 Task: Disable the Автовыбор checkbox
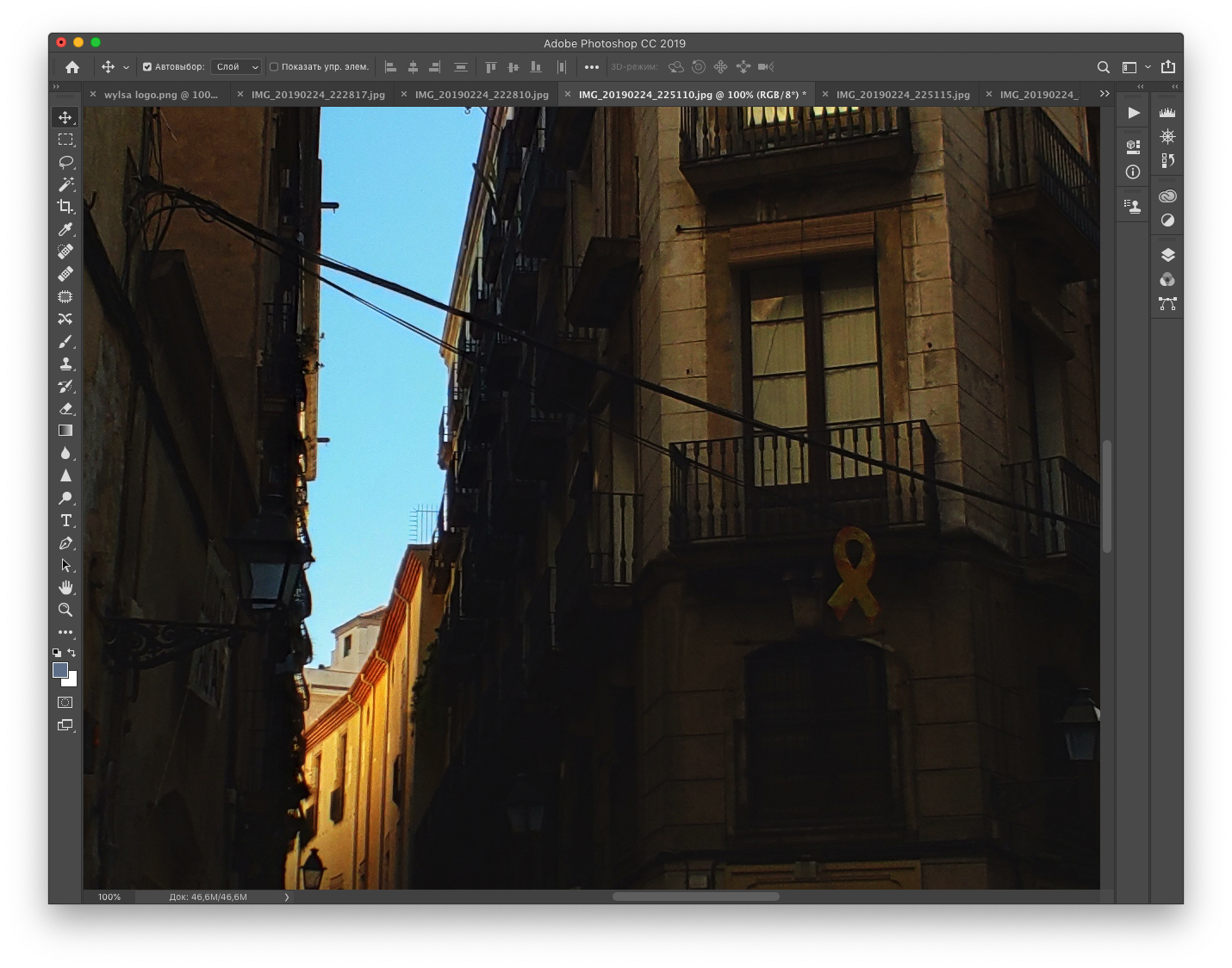pyautogui.click(x=147, y=67)
